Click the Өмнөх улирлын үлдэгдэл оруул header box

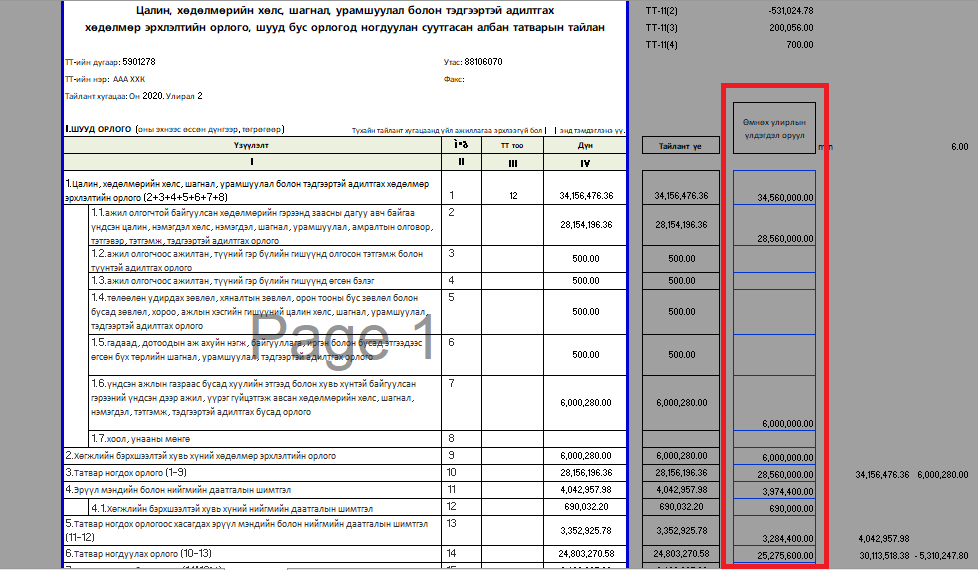click(773, 128)
